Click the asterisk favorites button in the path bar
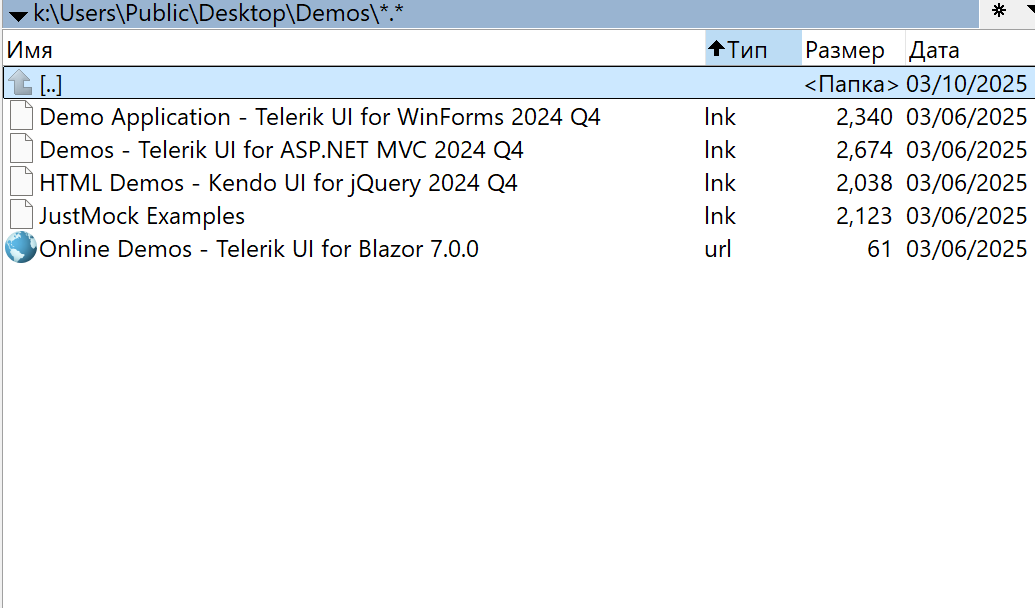Image resolution: width=1035 pixels, height=608 pixels. [x=999, y=11]
